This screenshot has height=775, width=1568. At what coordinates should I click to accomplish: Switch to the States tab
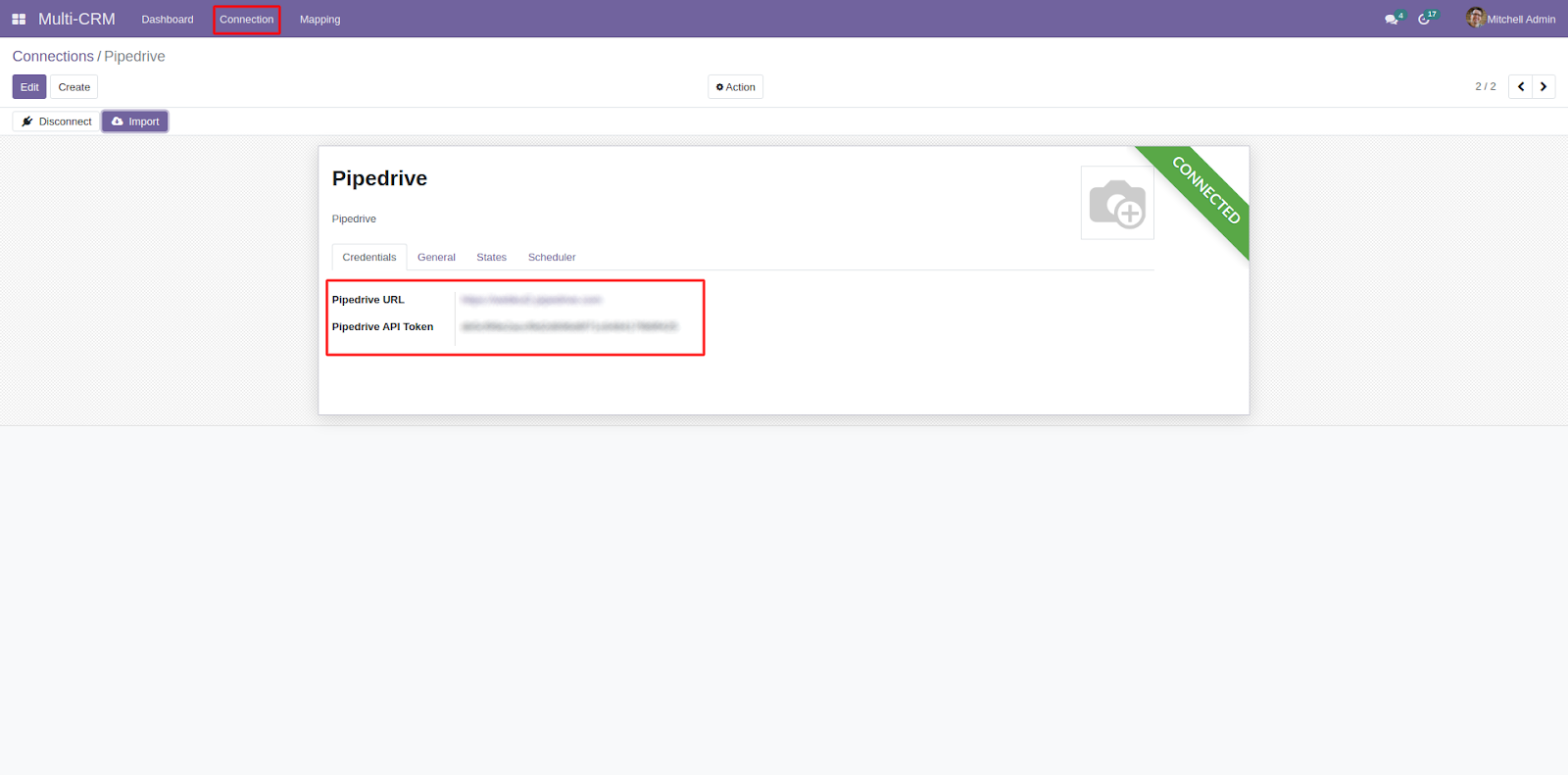491,258
